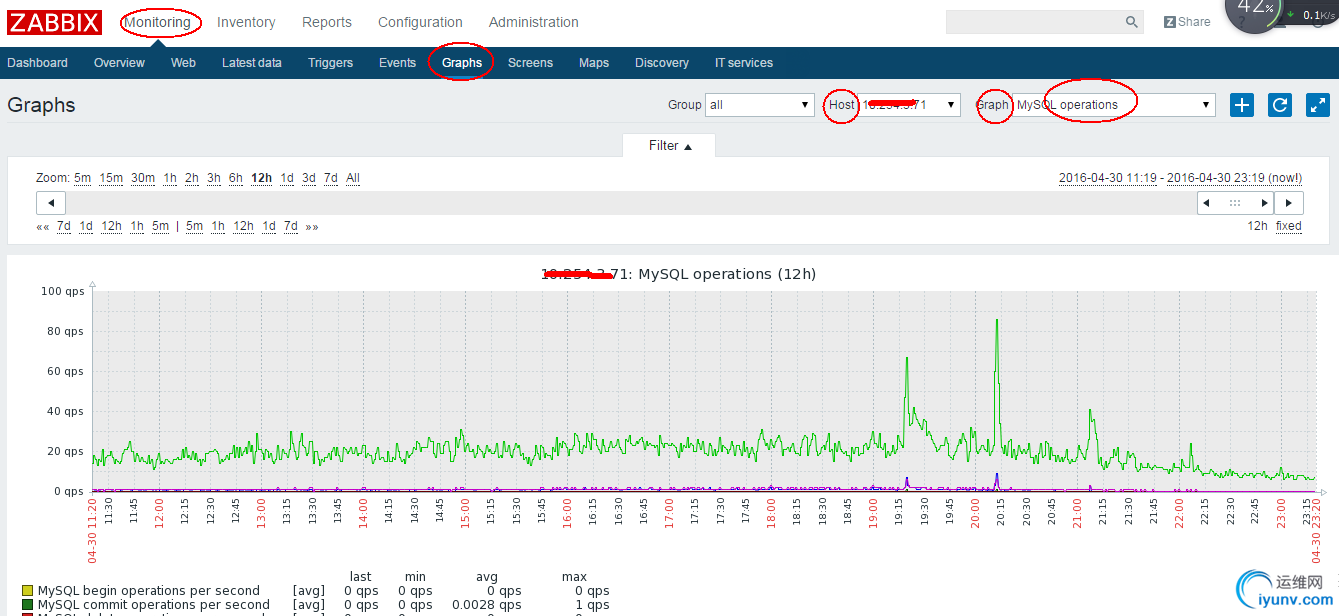Go to the Events submenu
Viewport: 1339px width, 616px height.
click(397, 63)
